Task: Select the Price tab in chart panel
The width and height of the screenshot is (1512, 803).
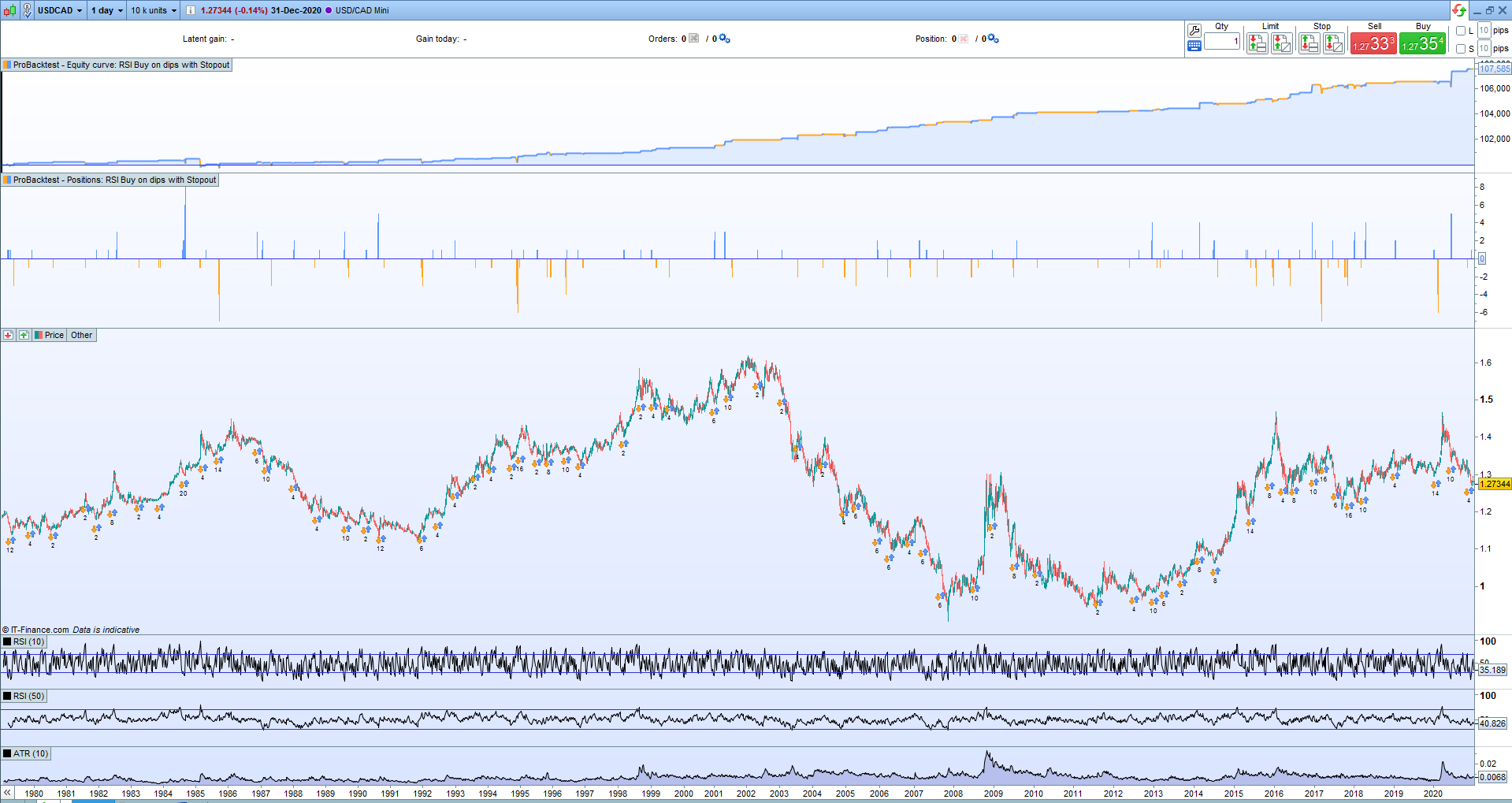Action: tap(49, 335)
